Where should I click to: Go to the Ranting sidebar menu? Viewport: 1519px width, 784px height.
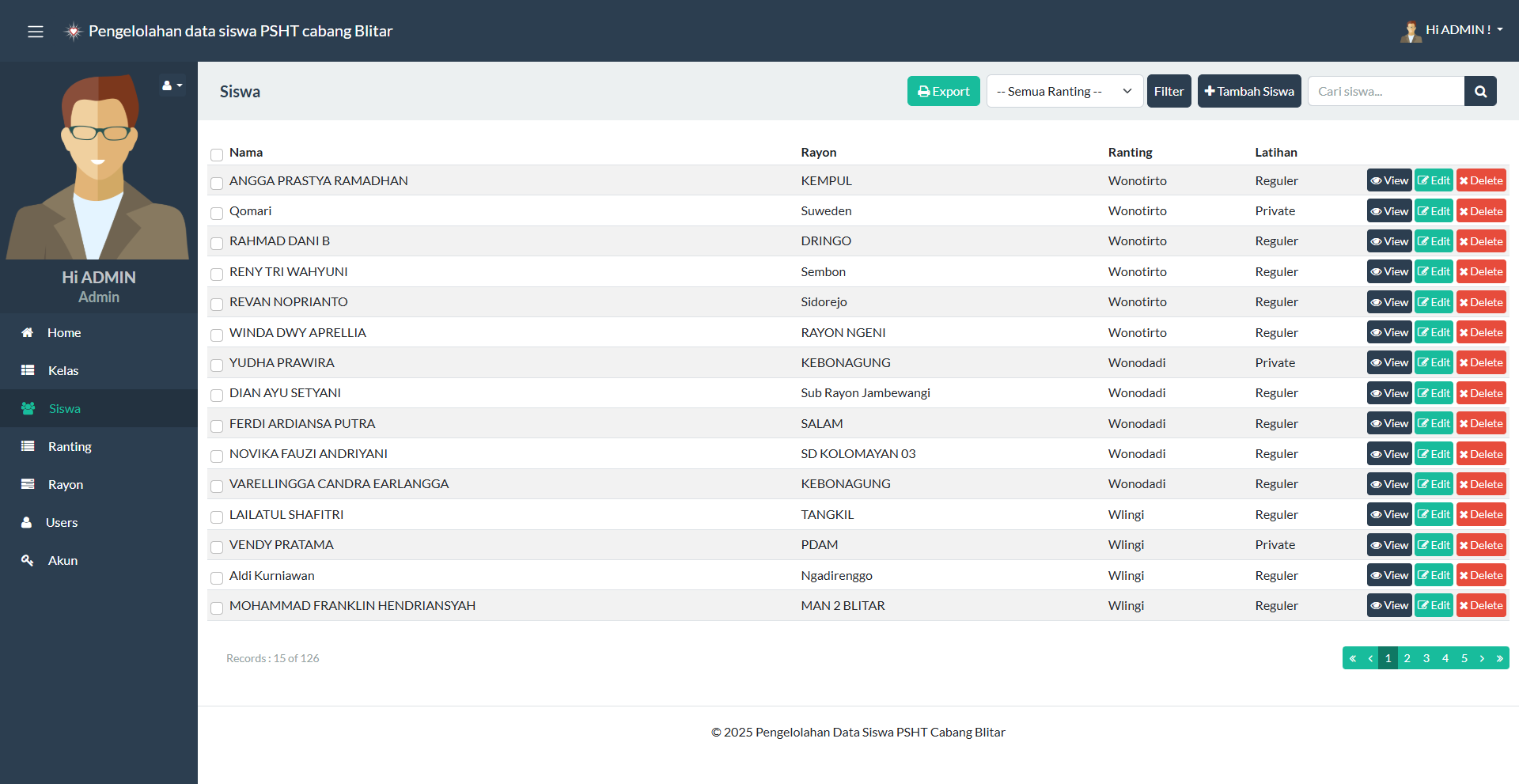point(70,447)
